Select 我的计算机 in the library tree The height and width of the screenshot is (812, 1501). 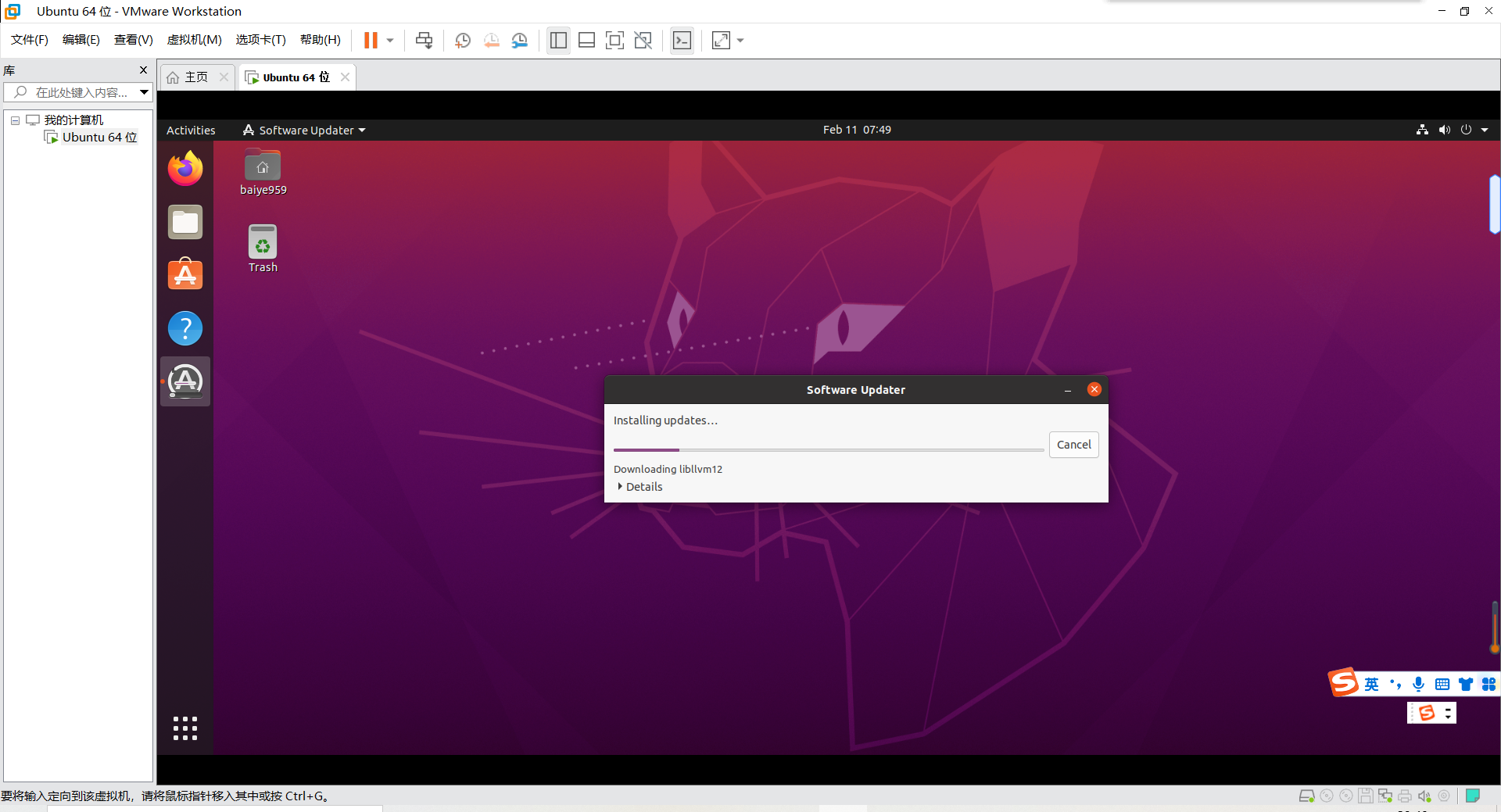[x=73, y=120]
